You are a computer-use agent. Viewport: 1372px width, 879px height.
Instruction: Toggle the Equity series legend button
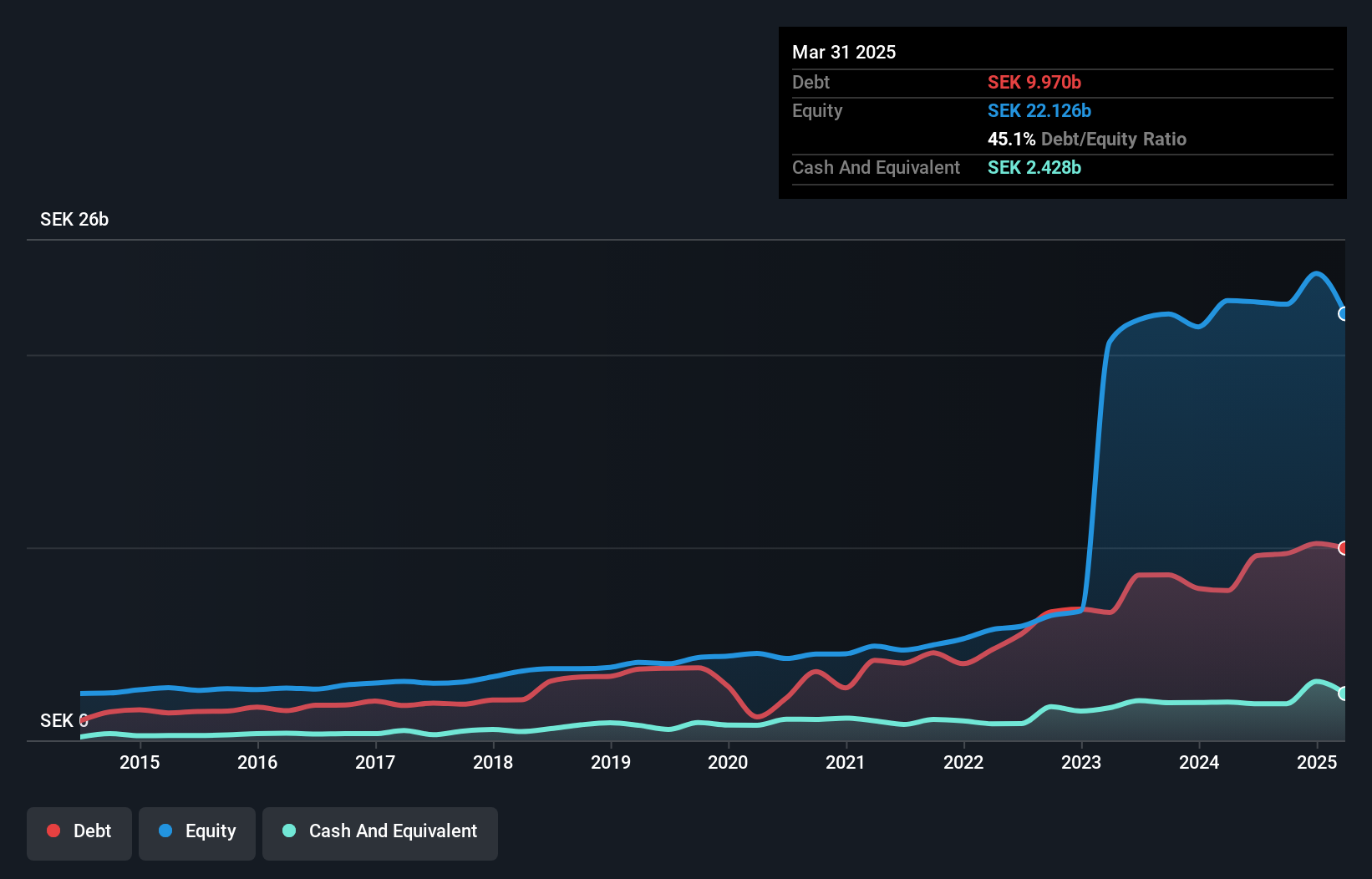click(197, 833)
